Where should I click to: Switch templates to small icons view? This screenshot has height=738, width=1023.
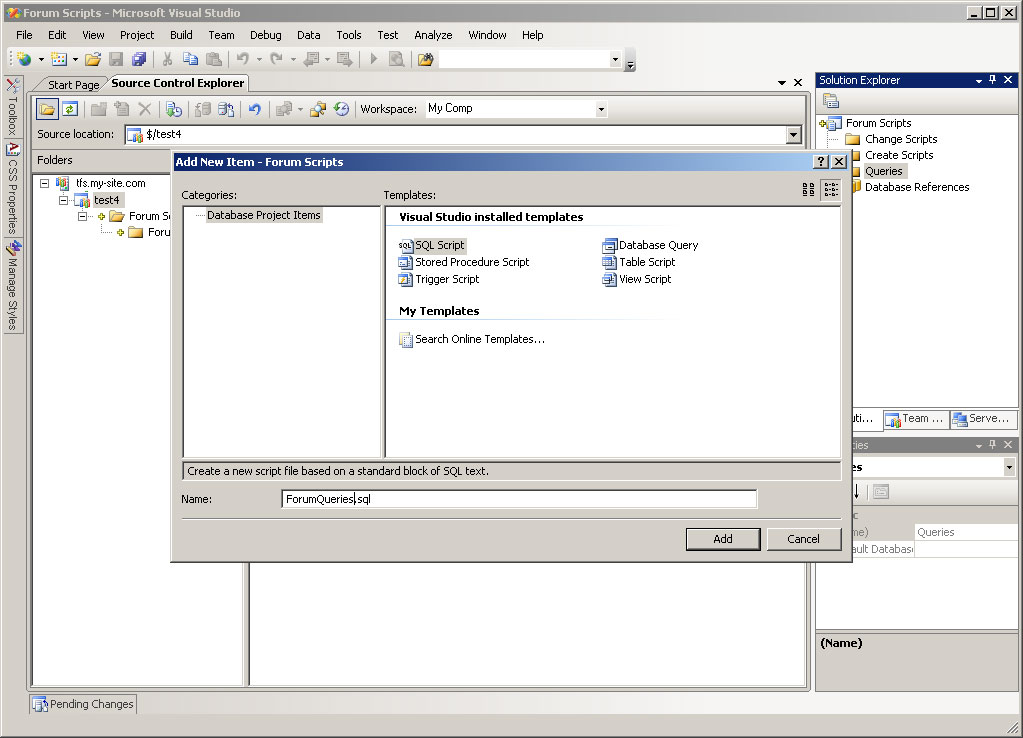[x=831, y=189]
